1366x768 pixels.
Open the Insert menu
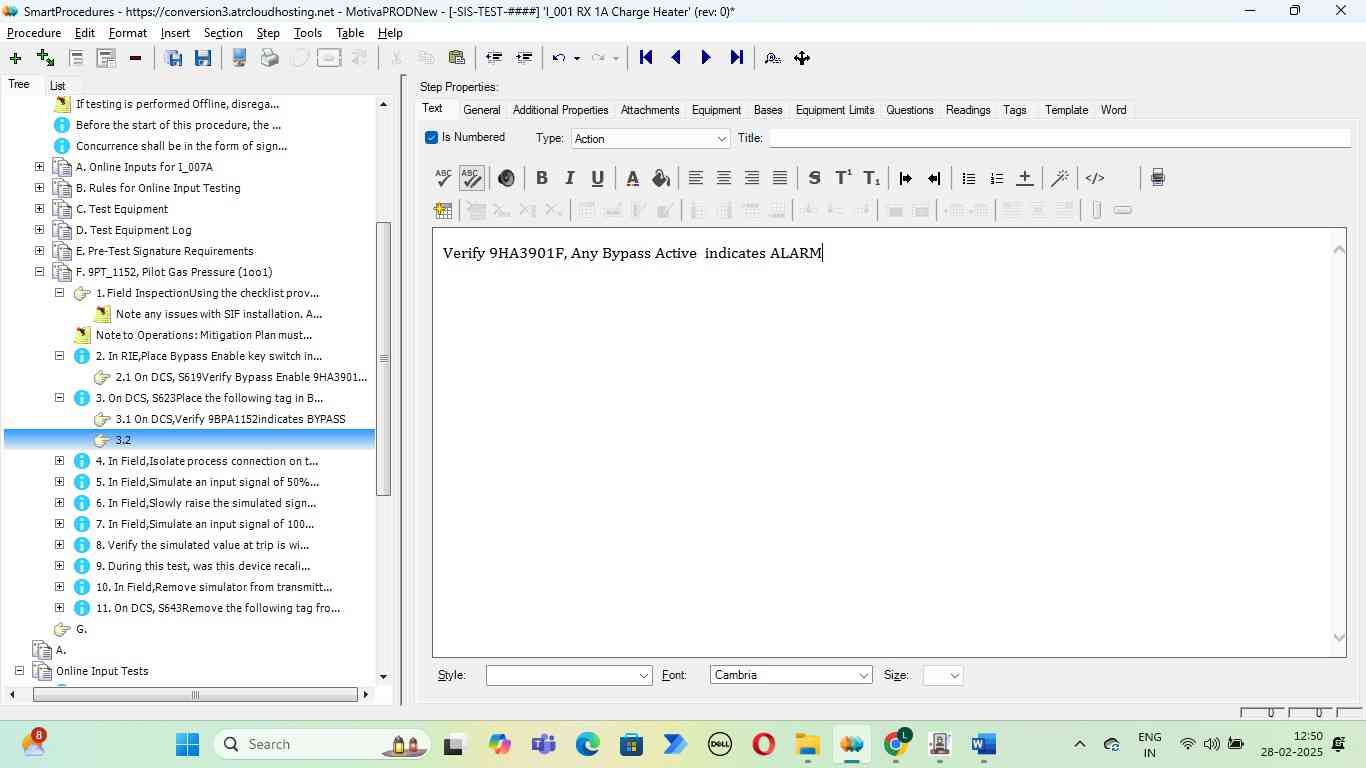[175, 33]
